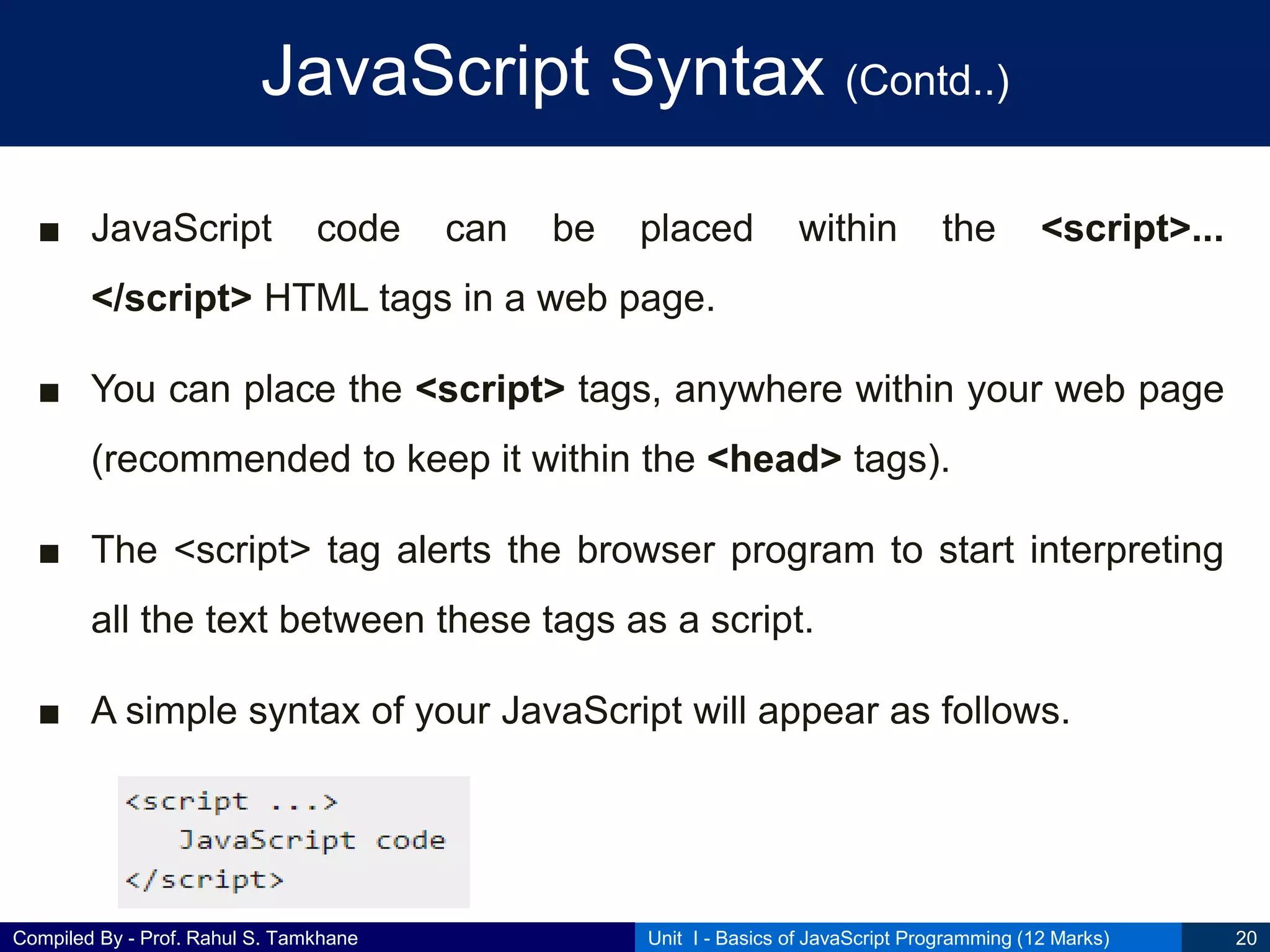This screenshot has width=1270, height=952.
Task: Click the bold "<script>" in second bullet
Action: click(491, 389)
